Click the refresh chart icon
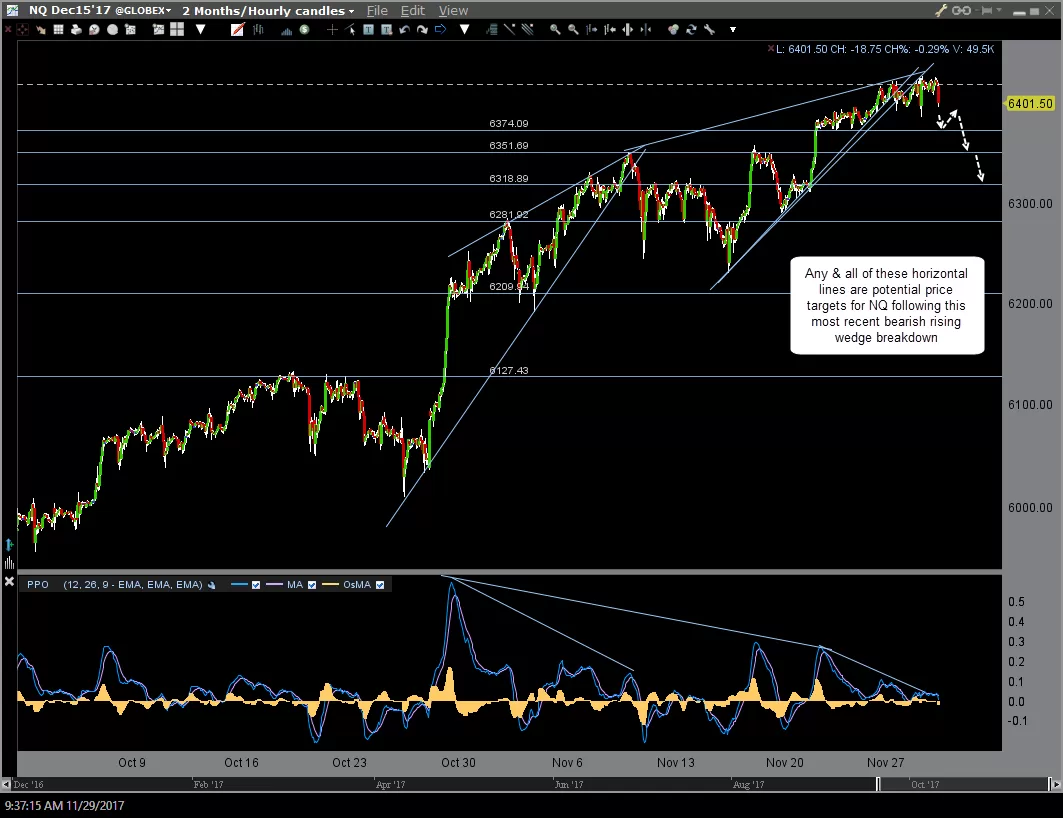Viewport: 1063px width, 818px height. [691, 29]
